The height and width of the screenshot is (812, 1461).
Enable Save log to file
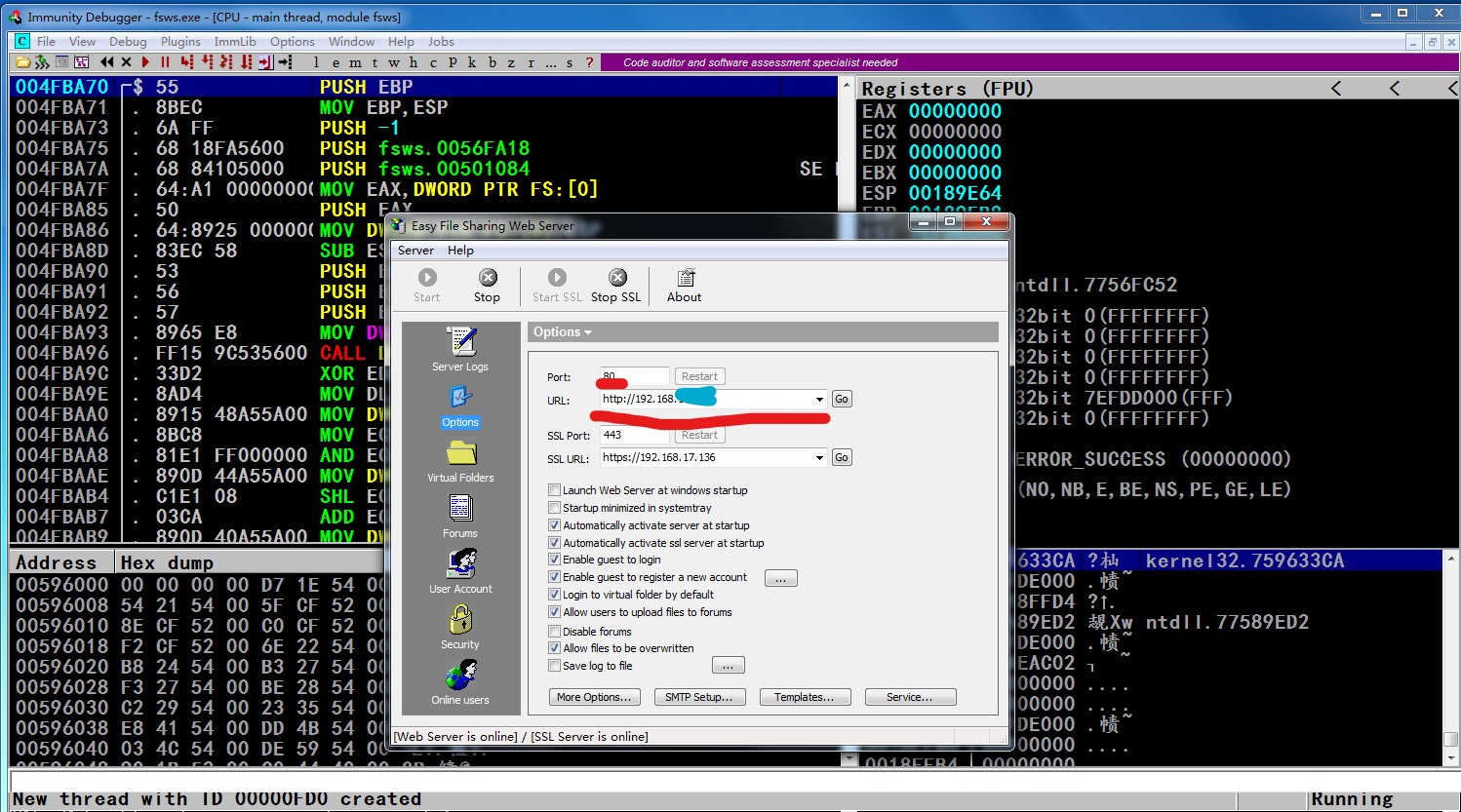[x=554, y=666]
